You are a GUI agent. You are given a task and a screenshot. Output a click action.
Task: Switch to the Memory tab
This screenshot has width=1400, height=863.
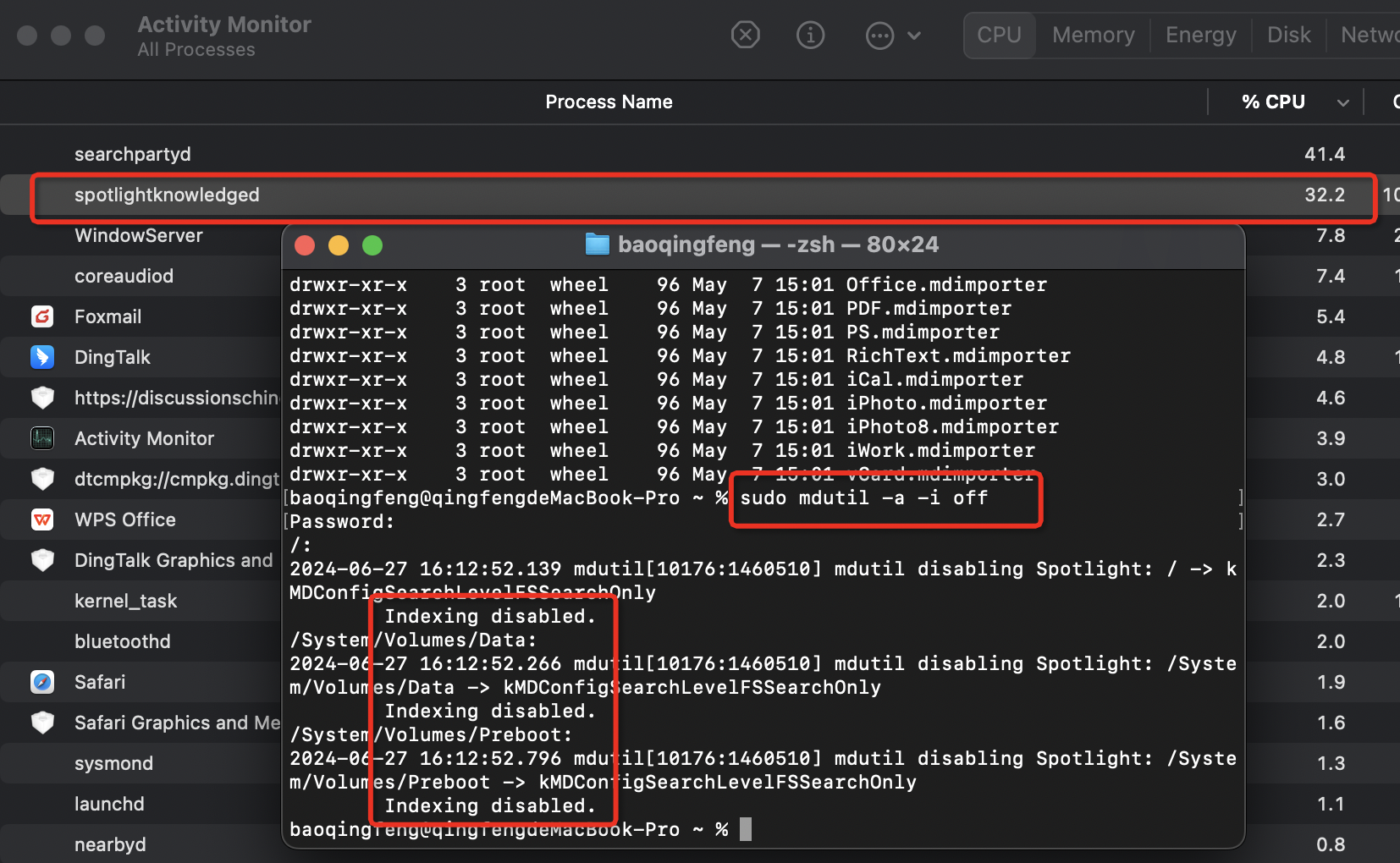pos(1093,35)
